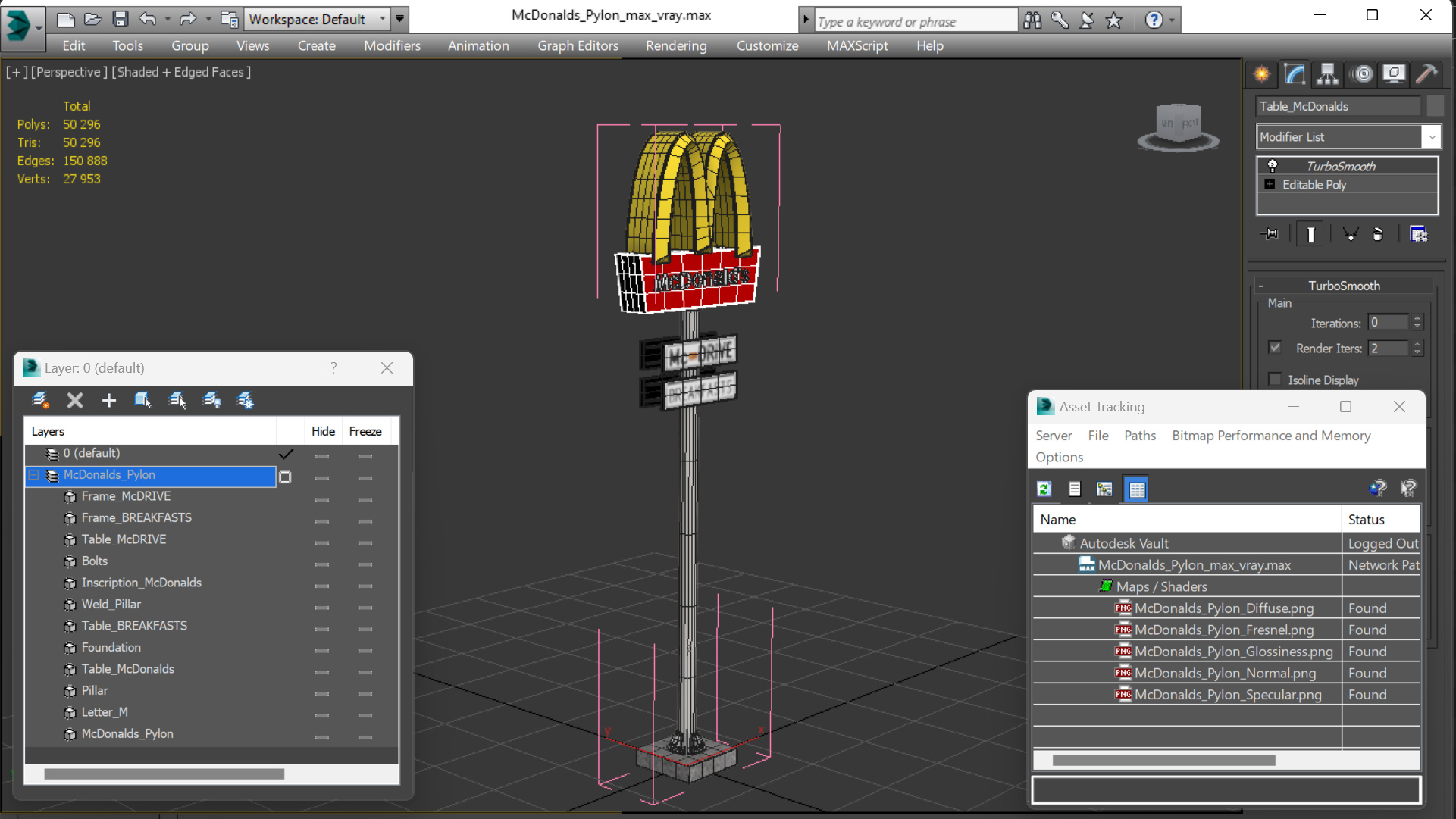Toggle Freeze for Frame_McDRIVE object
This screenshot has width=1456, height=819.
[365, 499]
